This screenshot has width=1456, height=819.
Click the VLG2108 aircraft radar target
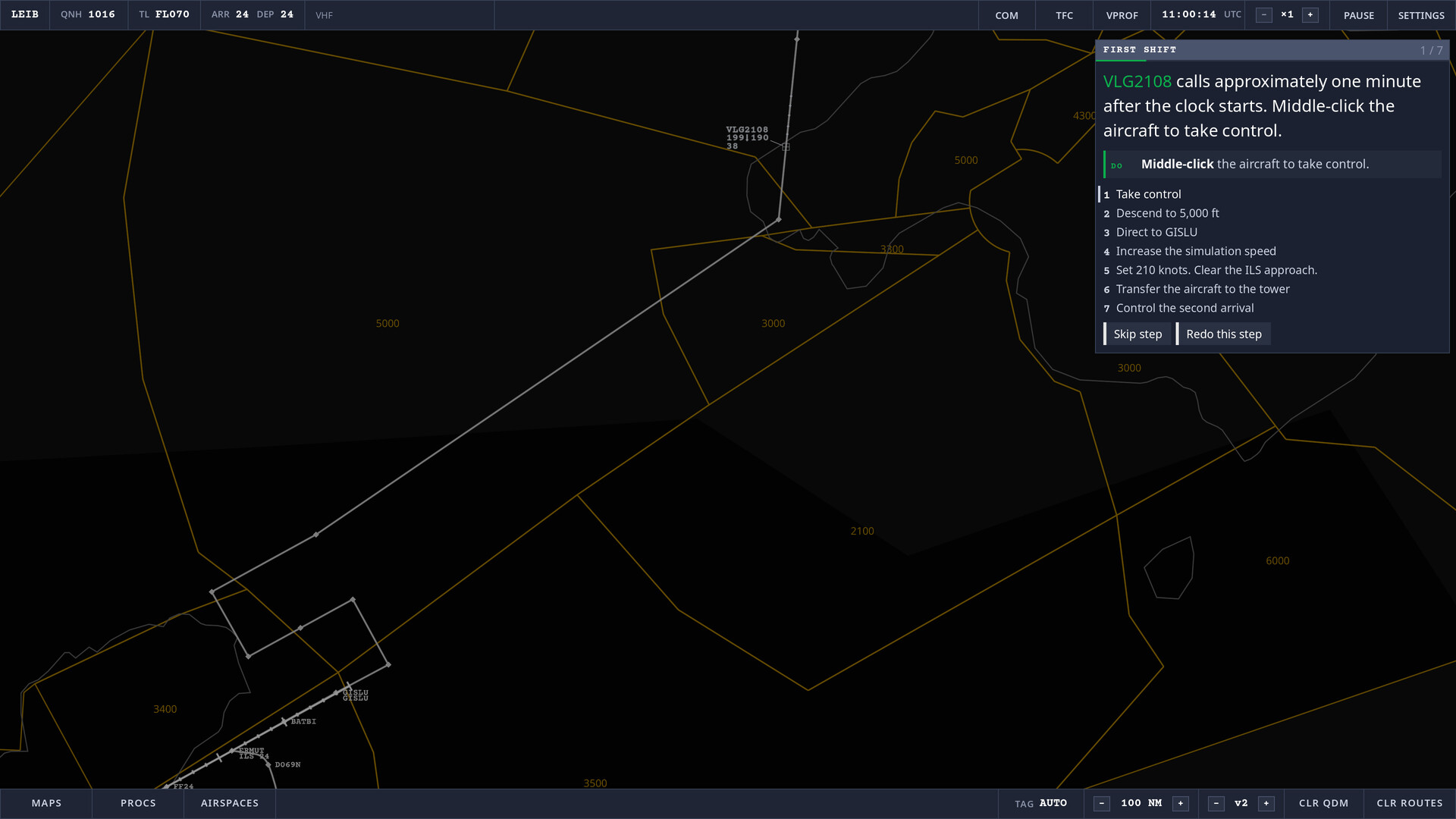click(x=786, y=146)
